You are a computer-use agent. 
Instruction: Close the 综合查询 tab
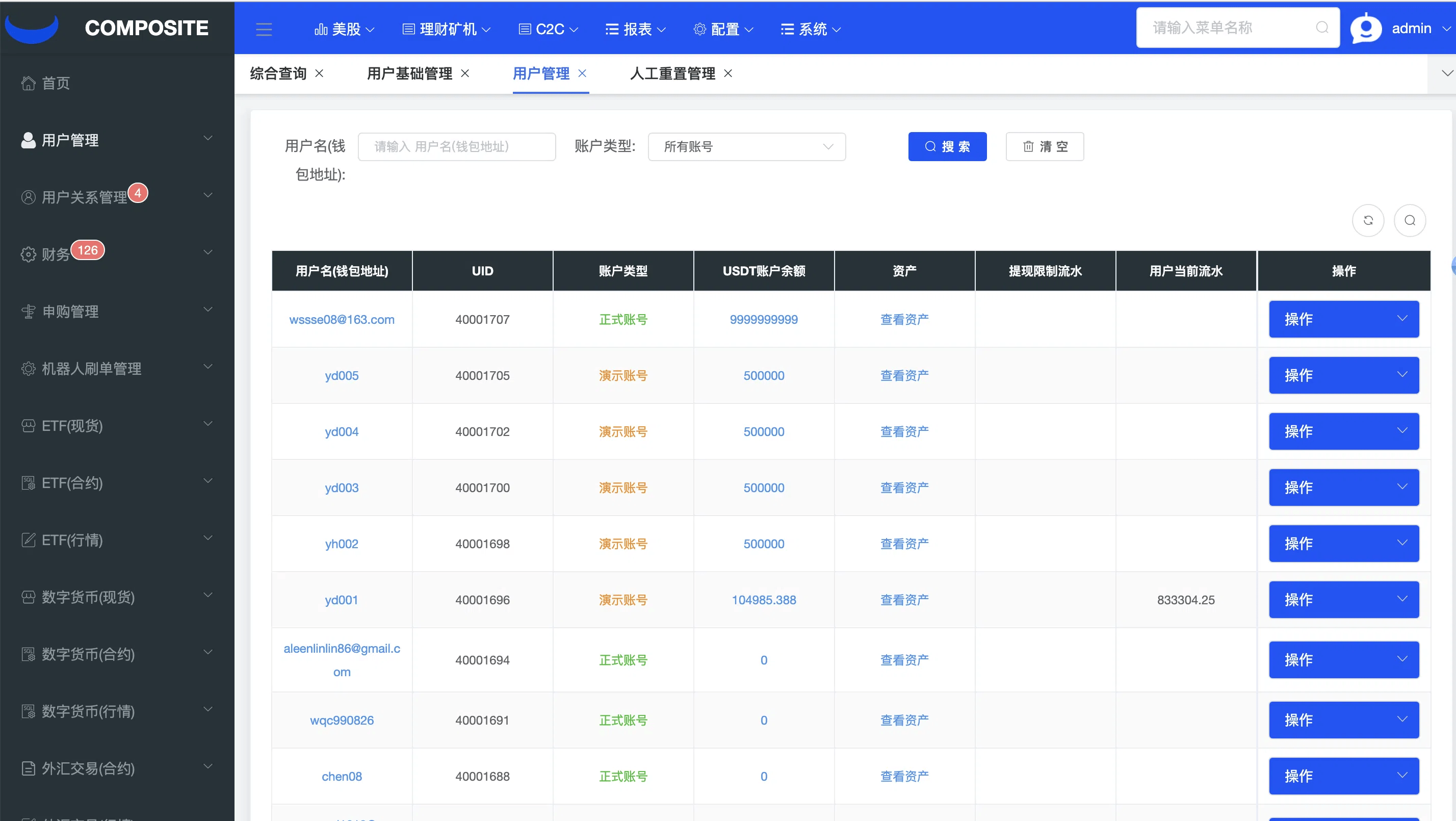tap(319, 73)
